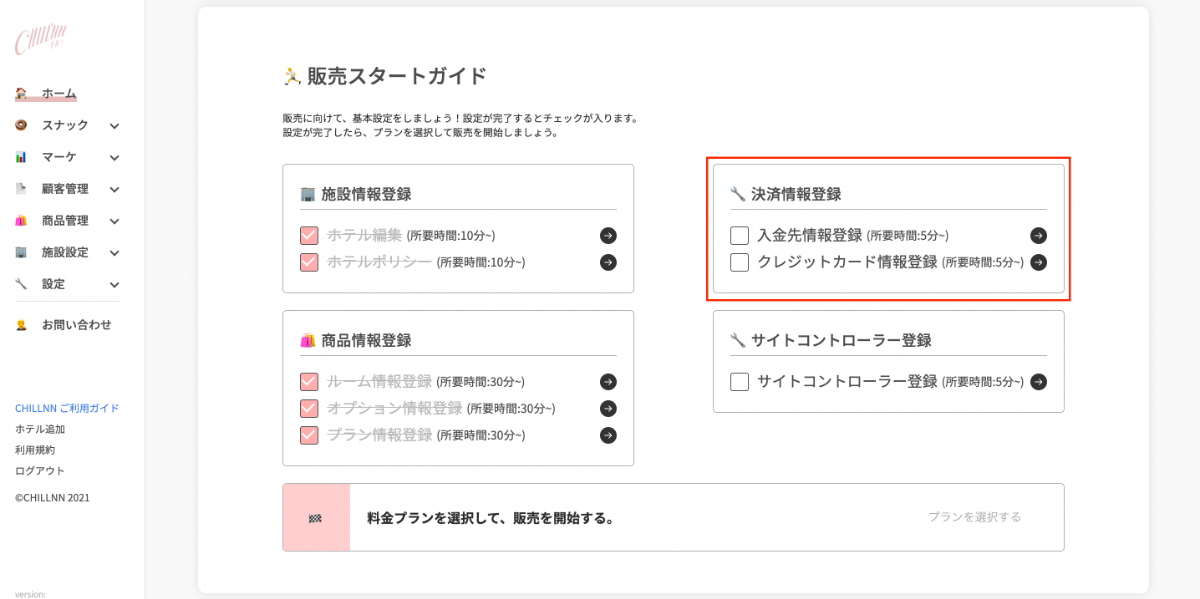
Task: Click the arrow icon next to ホテルポリシー
Action: pyautogui.click(x=608, y=262)
